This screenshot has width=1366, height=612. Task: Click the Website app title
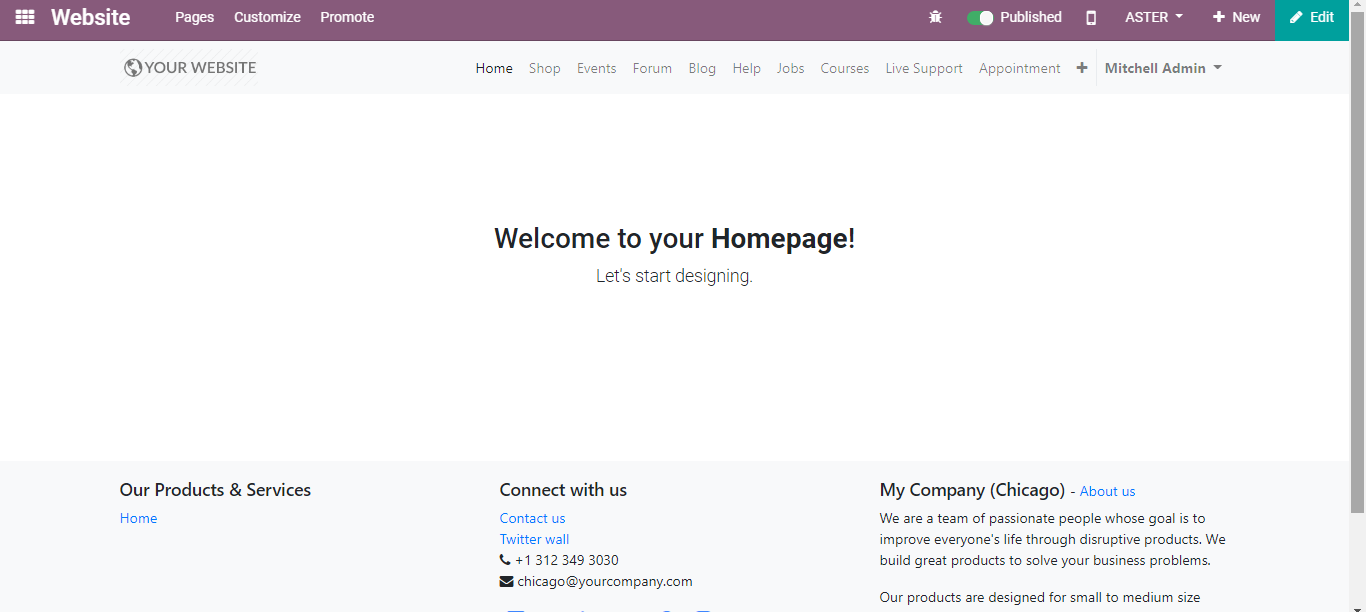tap(91, 17)
